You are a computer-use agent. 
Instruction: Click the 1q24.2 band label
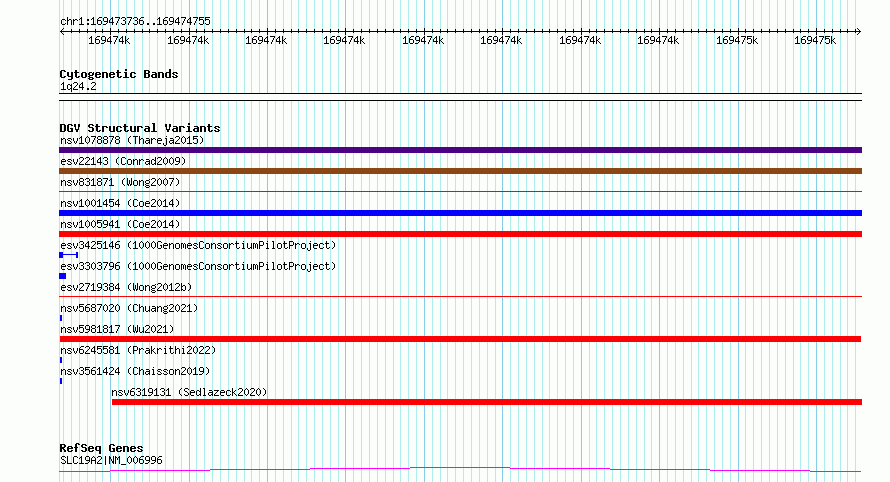(78, 86)
